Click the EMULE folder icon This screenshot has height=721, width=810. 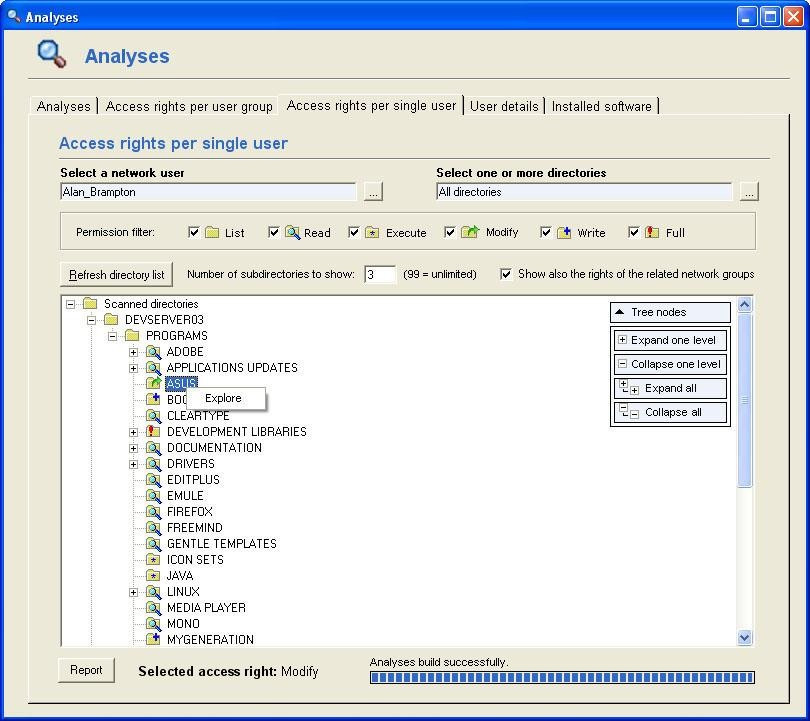click(153, 496)
